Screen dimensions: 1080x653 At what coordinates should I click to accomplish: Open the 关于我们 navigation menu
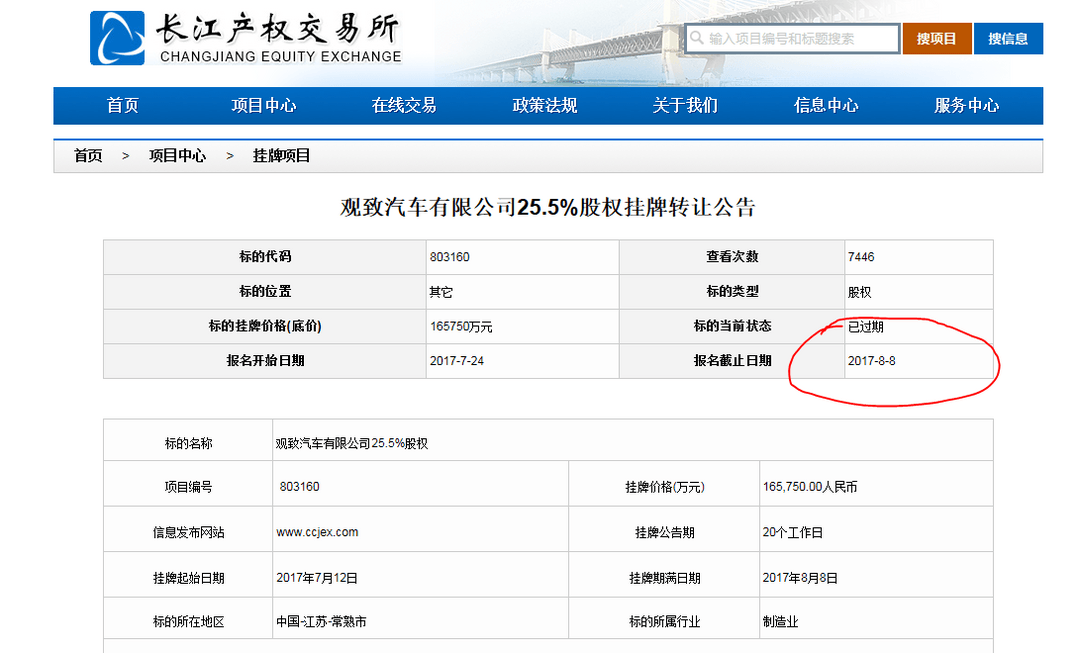pos(685,105)
